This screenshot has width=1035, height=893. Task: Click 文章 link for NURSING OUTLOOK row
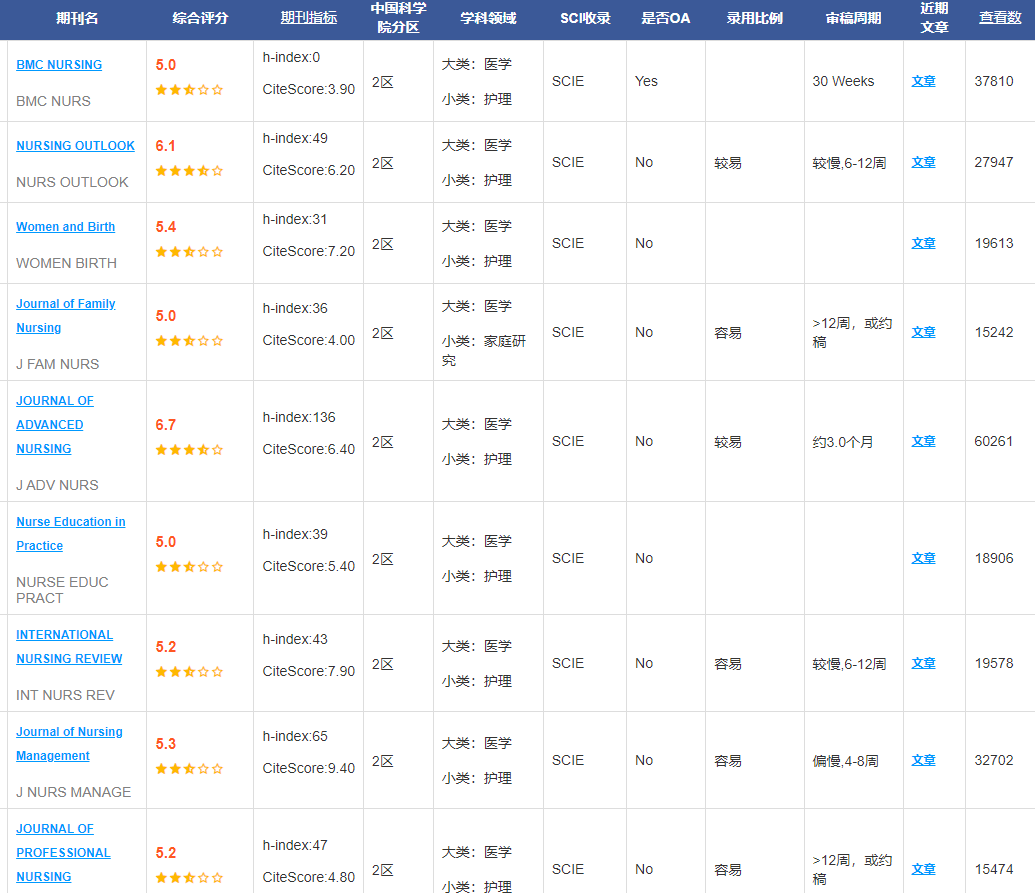923,163
